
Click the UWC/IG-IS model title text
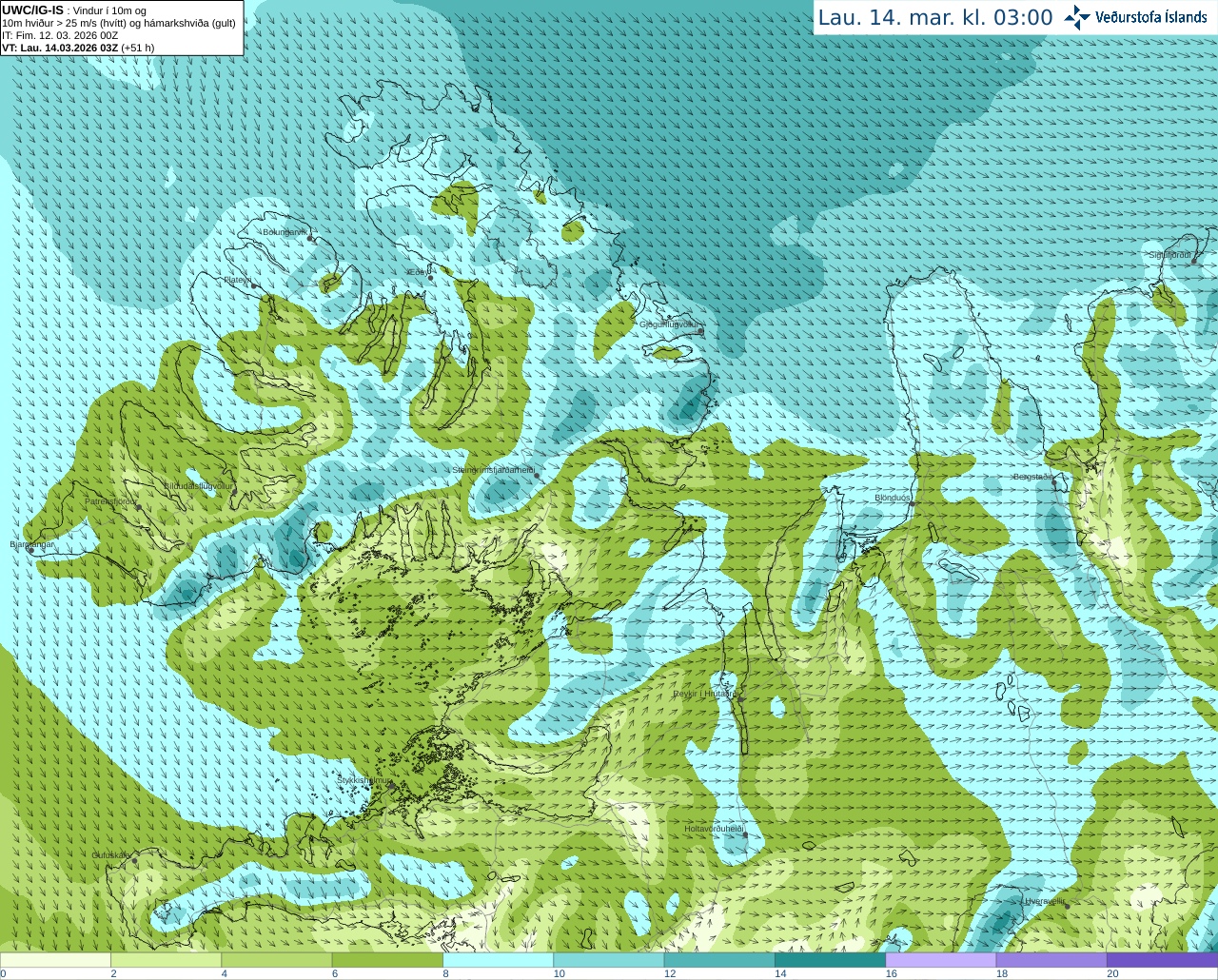32,10
